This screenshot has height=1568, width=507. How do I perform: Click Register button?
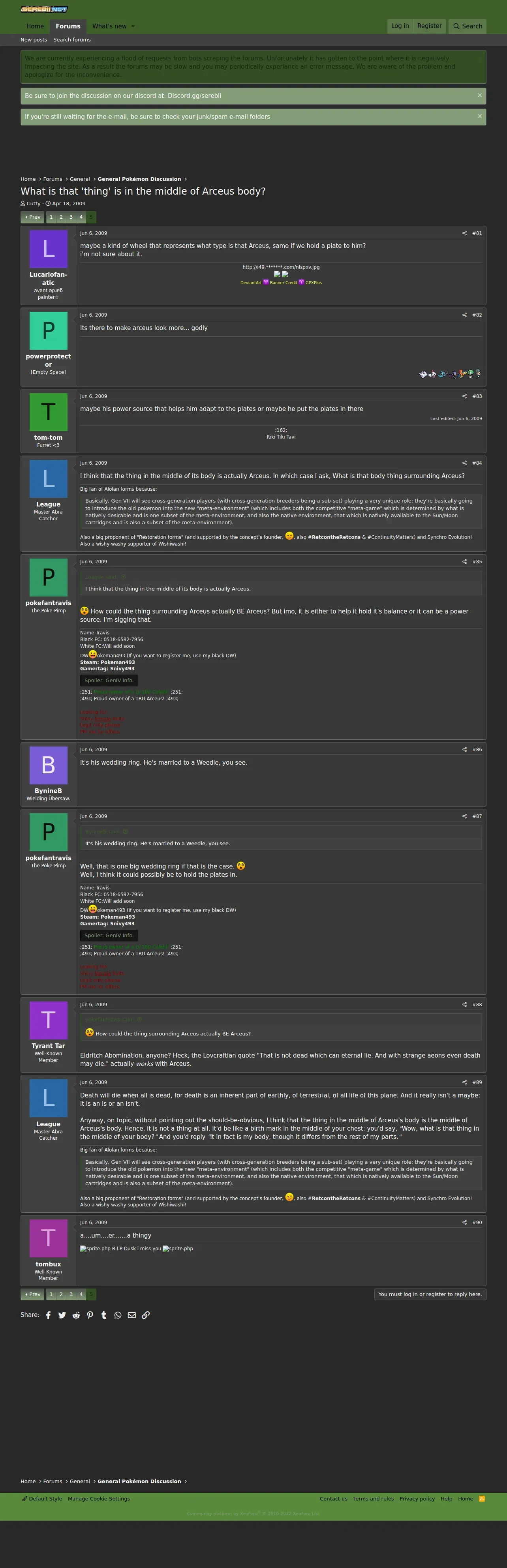point(429,26)
